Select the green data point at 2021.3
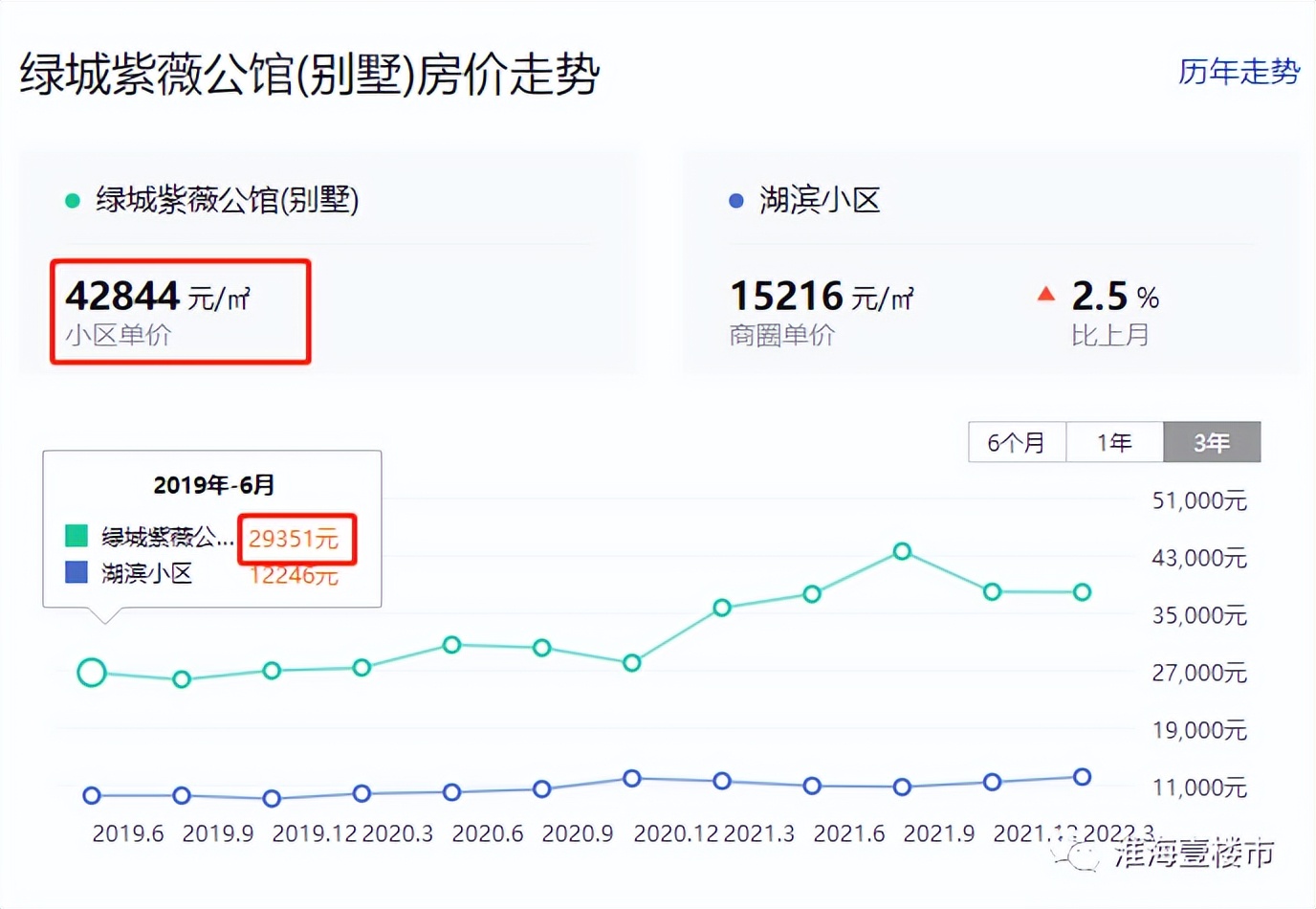The image size is (1316, 909). click(722, 608)
